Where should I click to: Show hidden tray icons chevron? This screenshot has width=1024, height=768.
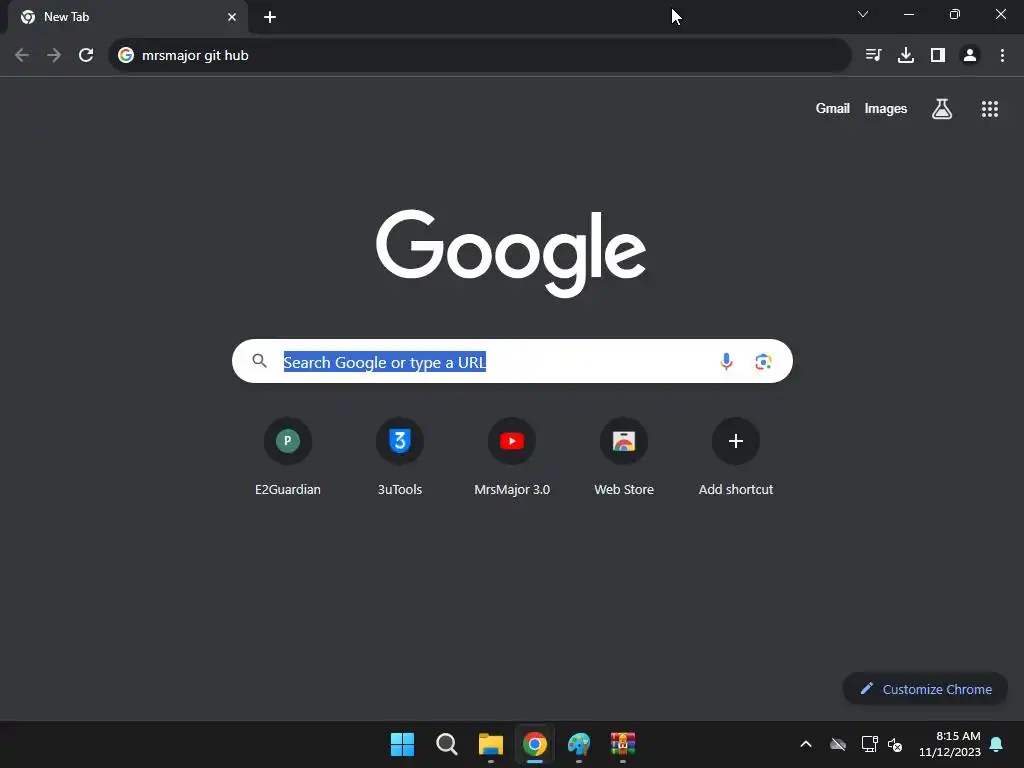(x=806, y=744)
